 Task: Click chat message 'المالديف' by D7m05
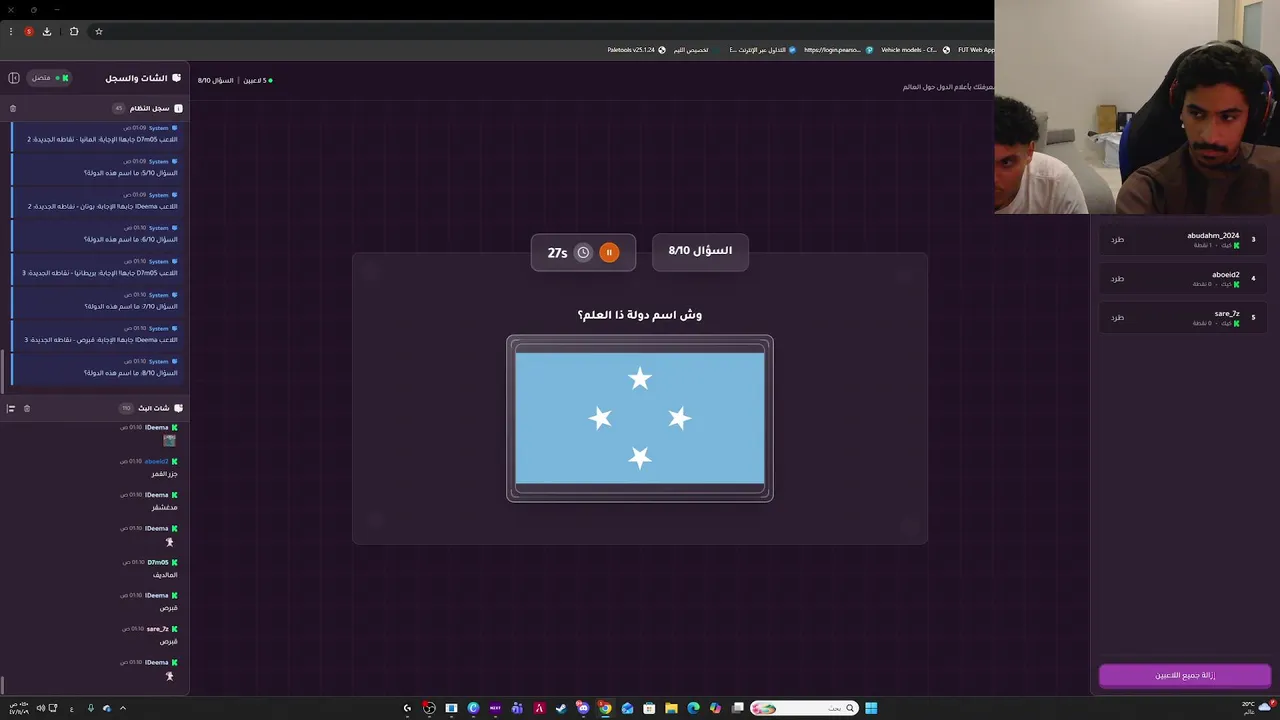(x=165, y=575)
